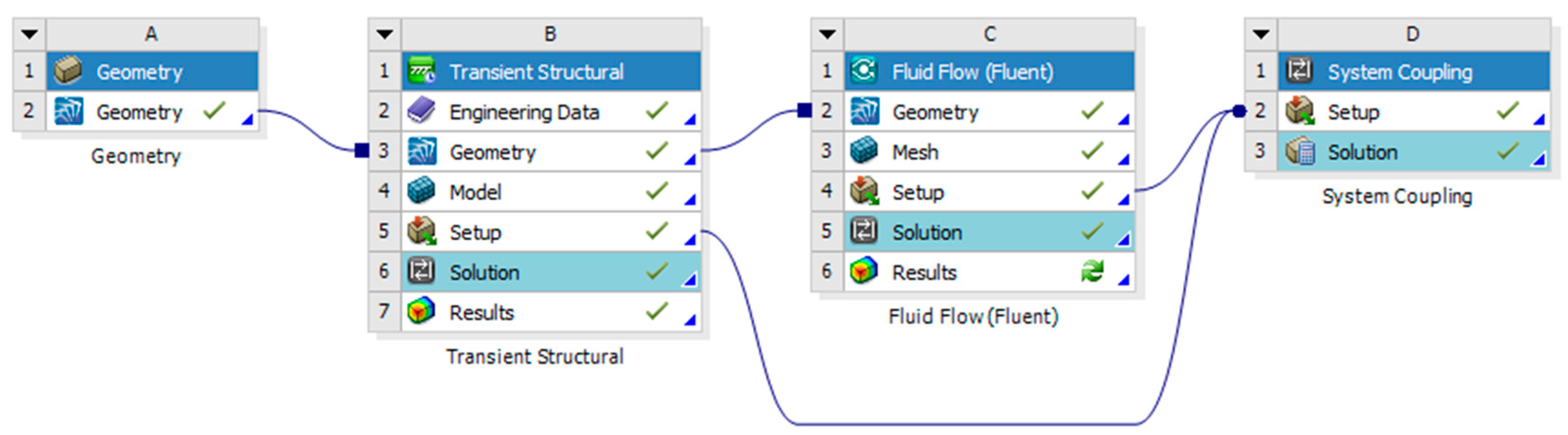This screenshot has width=1568, height=435.
Task: Click the Fluid Flow (Fluent) system icon
Action: [864, 71]
